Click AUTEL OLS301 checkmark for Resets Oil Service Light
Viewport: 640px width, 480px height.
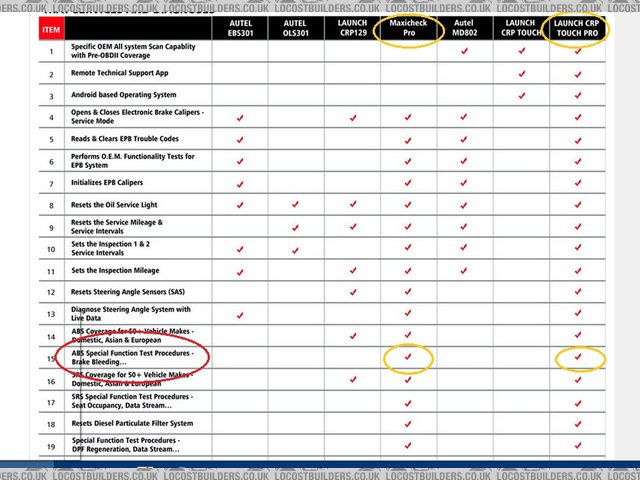[296, 205]
